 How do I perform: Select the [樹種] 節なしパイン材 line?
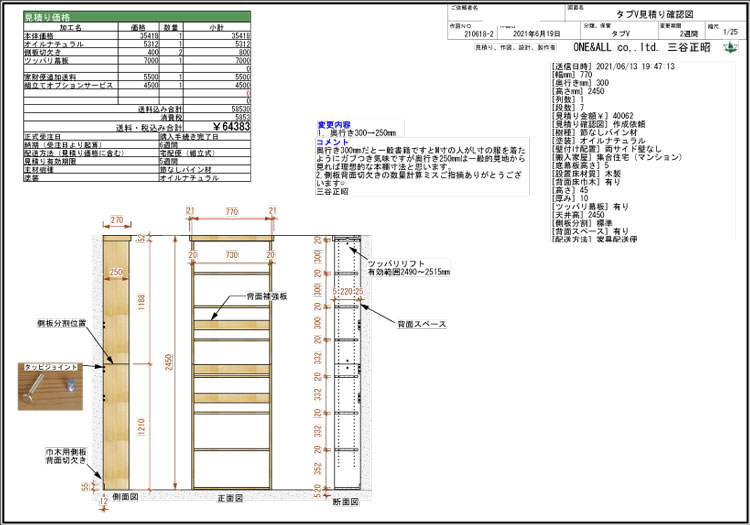coord(594,132)
